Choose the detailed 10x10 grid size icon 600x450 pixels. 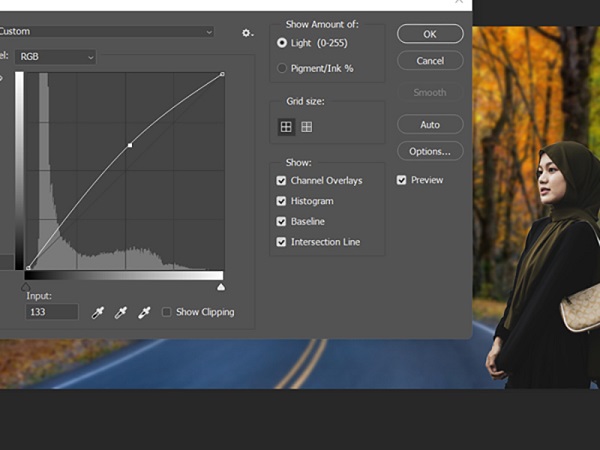pos(307,127)
